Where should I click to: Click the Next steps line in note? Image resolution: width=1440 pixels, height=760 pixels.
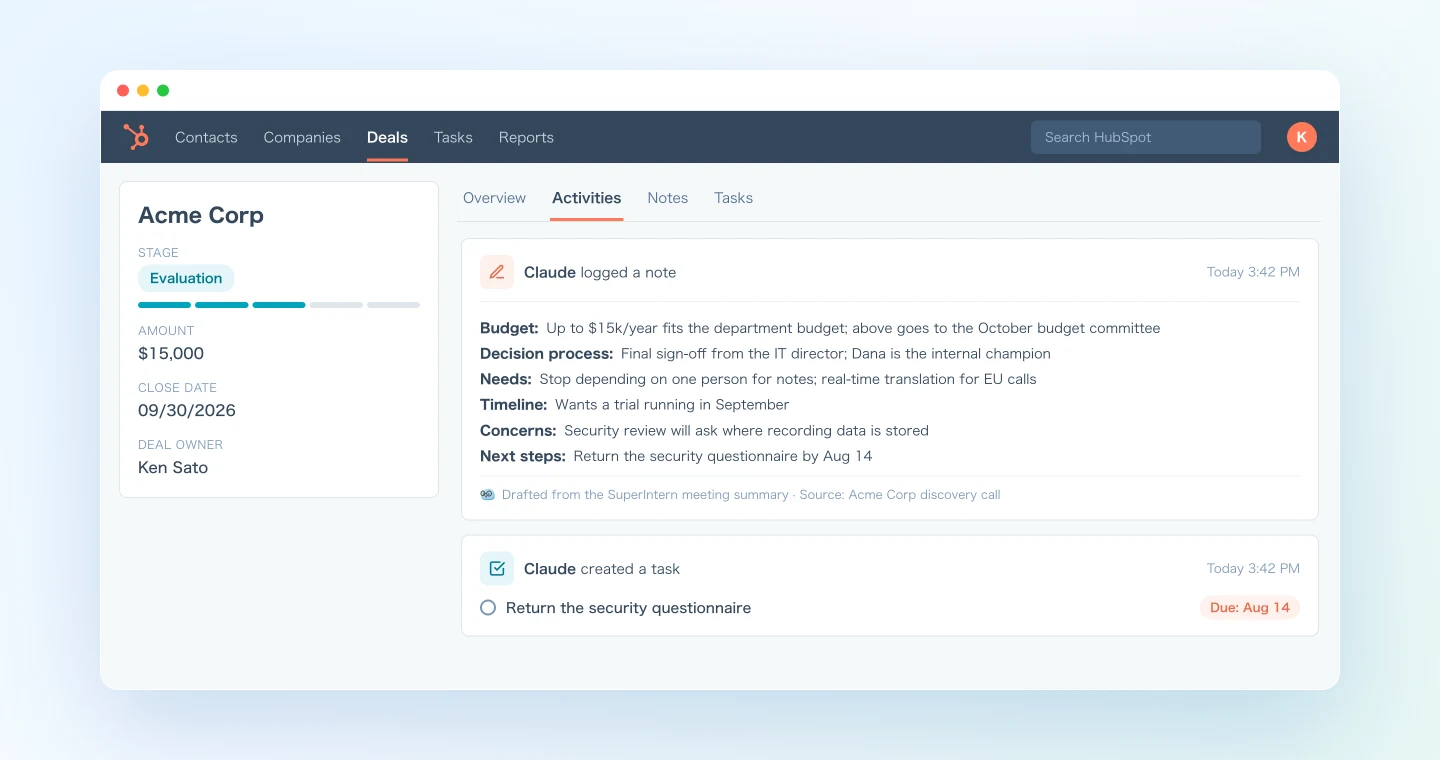point(676,456)
